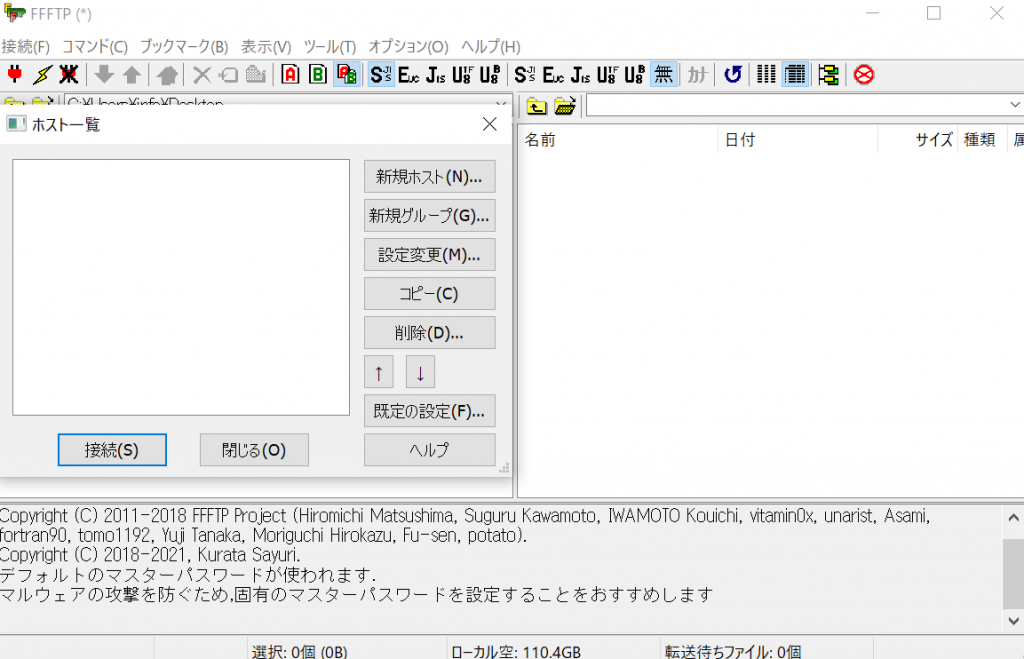Click the Upload up-arrow icon
Screen dimensions: 1024x659
pos(132,74)
